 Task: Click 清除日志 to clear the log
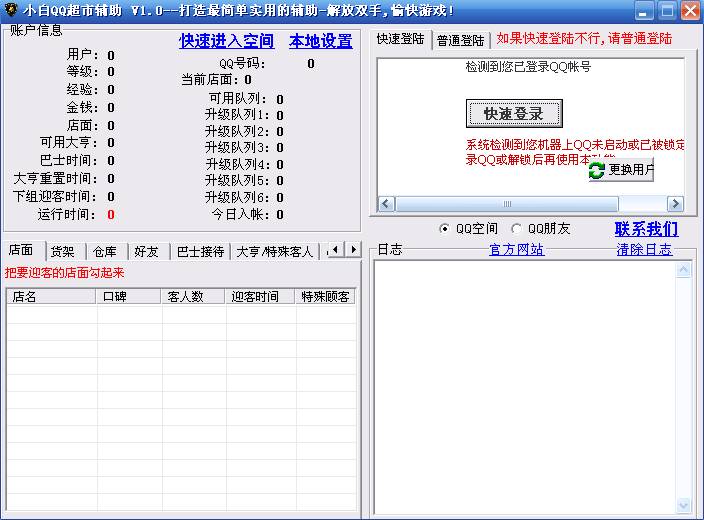pos(644,249)
